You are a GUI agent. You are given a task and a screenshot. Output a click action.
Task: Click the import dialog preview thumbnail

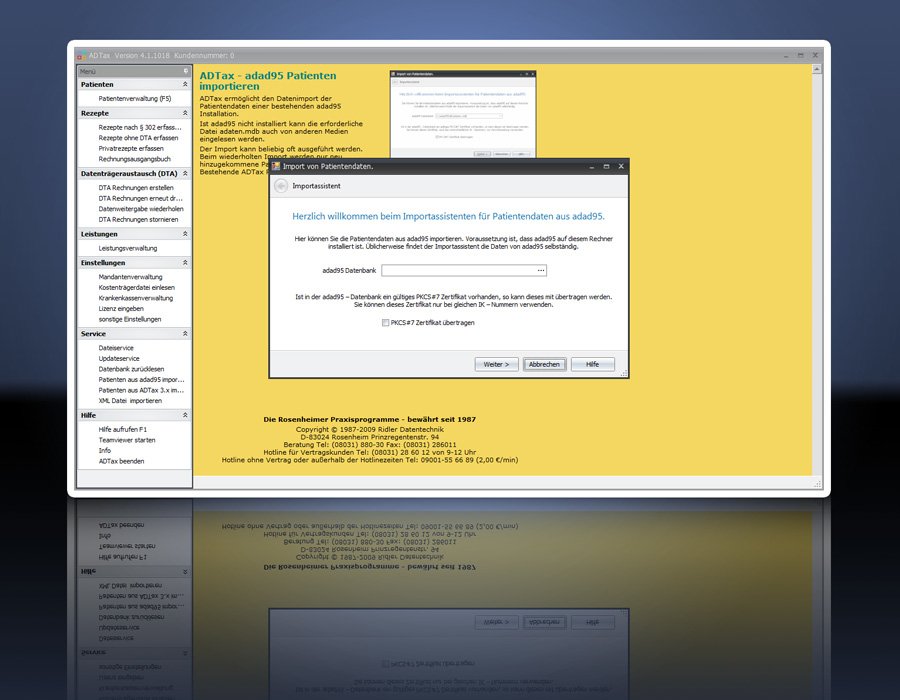tap(463, 114)
